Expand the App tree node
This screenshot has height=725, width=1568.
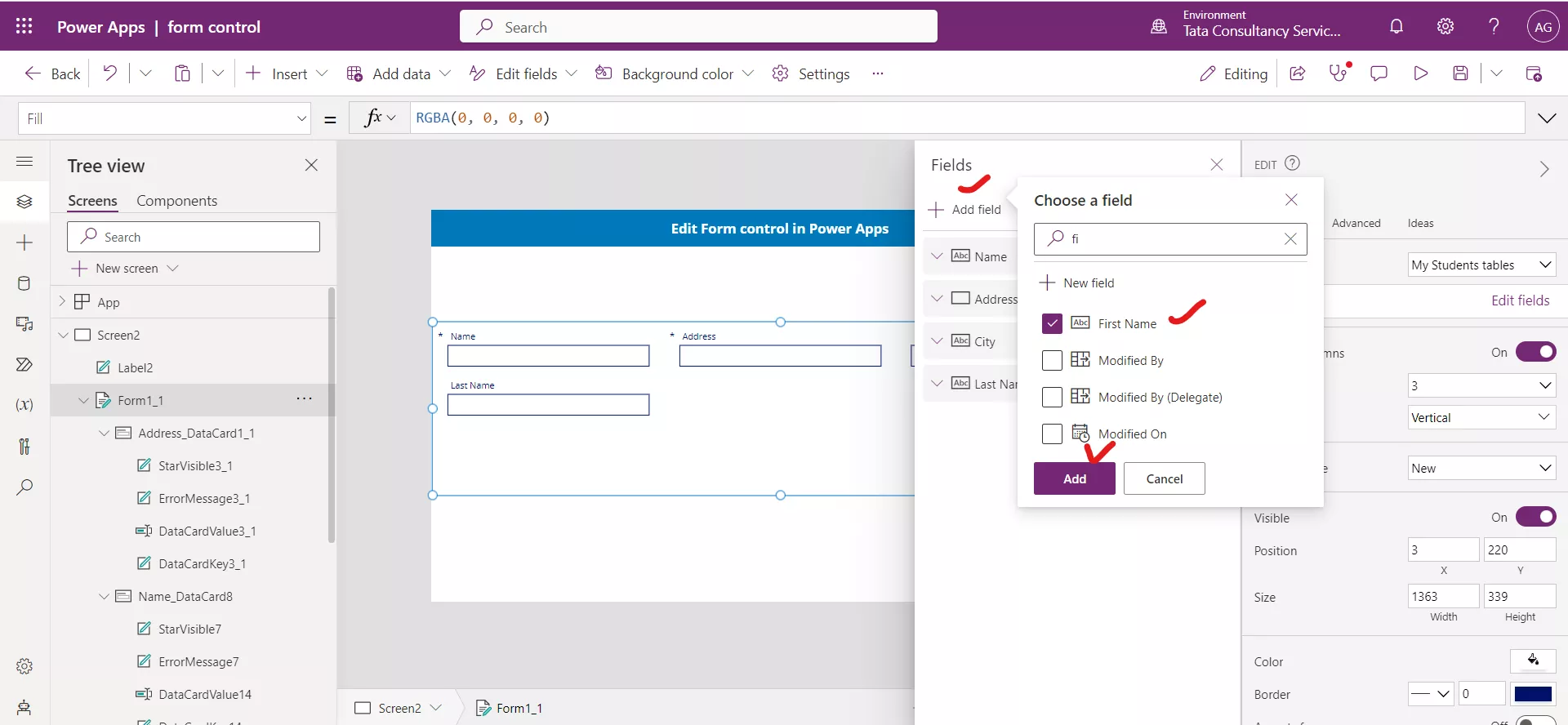[x=62, y=301]
